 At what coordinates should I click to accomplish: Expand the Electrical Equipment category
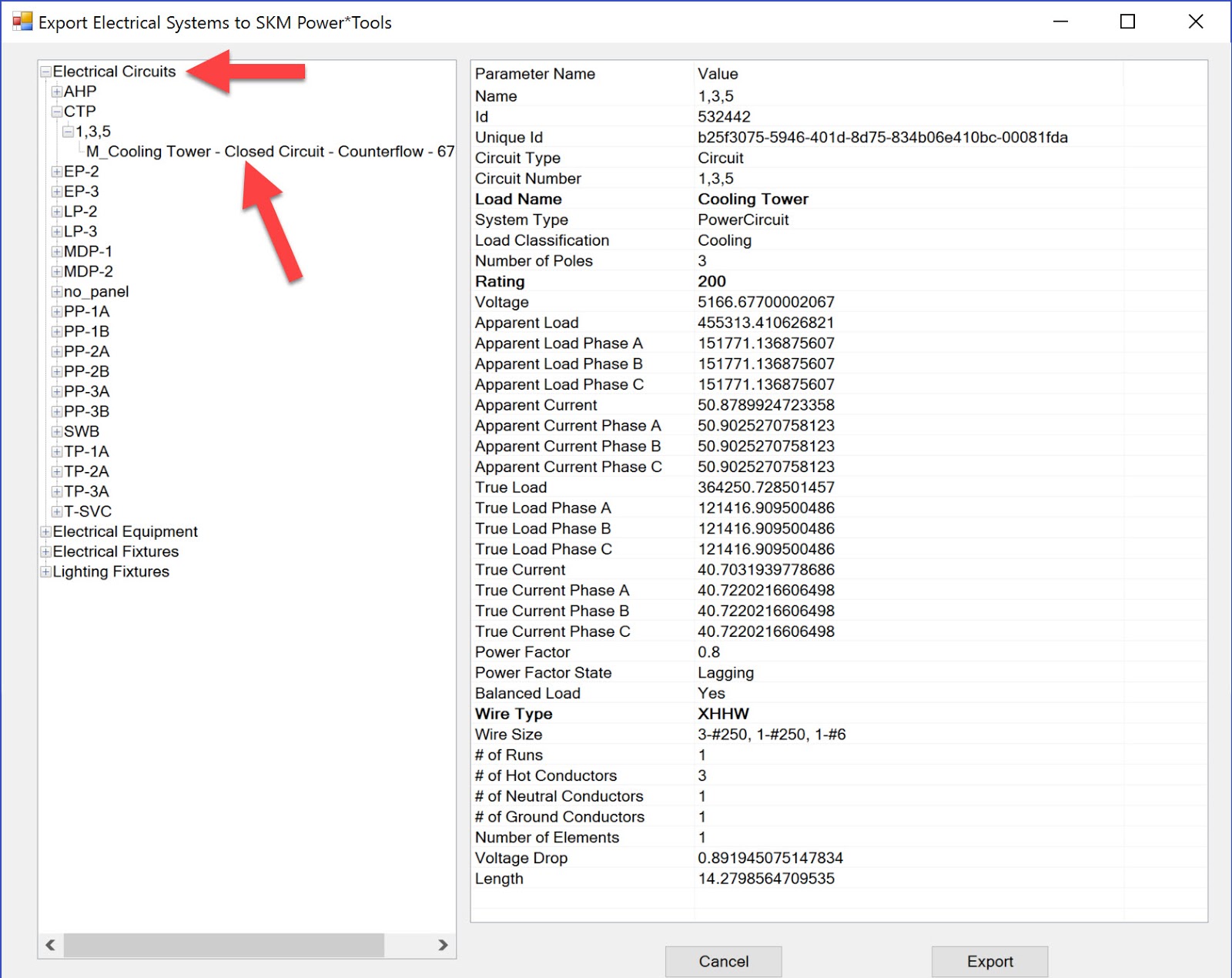tap(45, 531)
